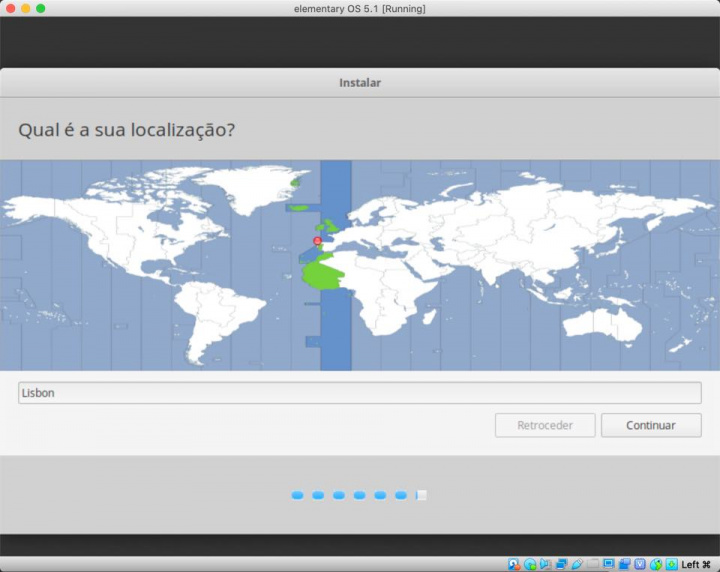The width and height of the screenshot is (720, 572).
Task: Click the network adapter status icon
Action: click(x=562, y=564)
